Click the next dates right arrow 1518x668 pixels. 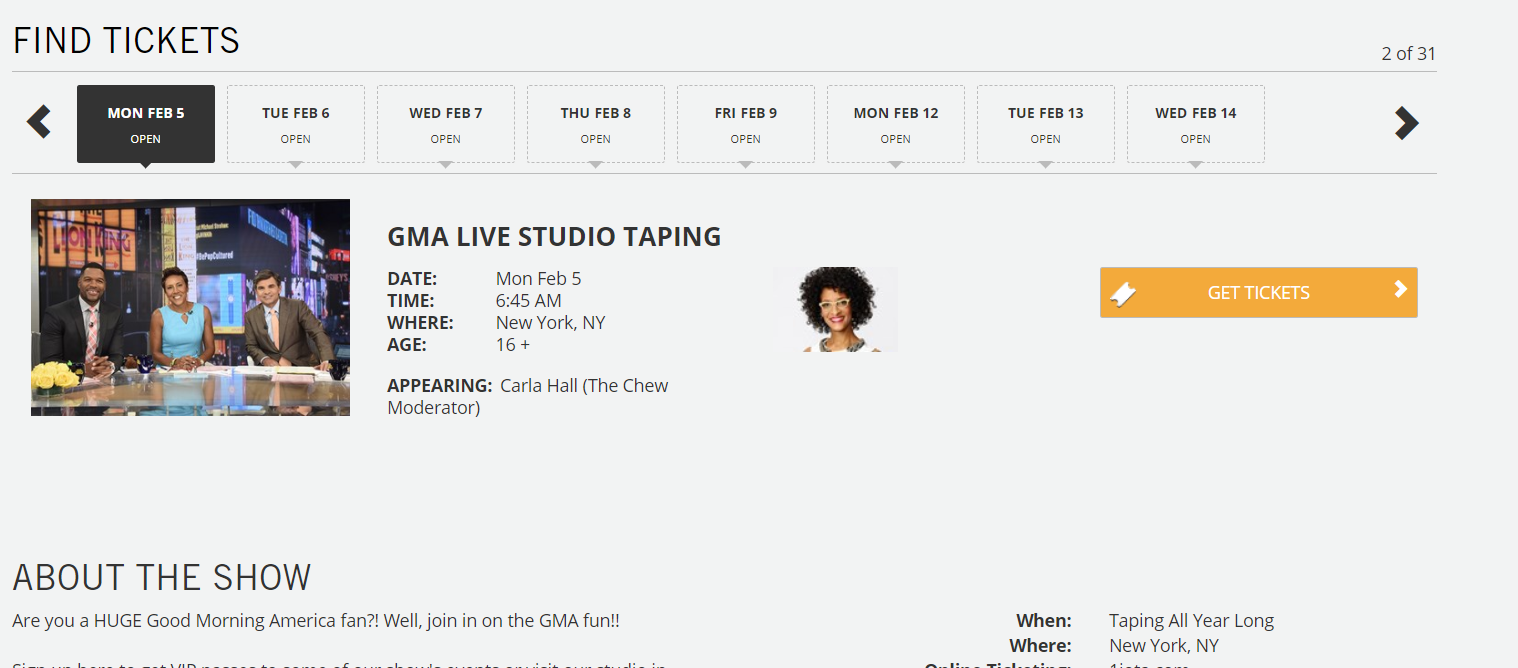(x=1406, y=122)
